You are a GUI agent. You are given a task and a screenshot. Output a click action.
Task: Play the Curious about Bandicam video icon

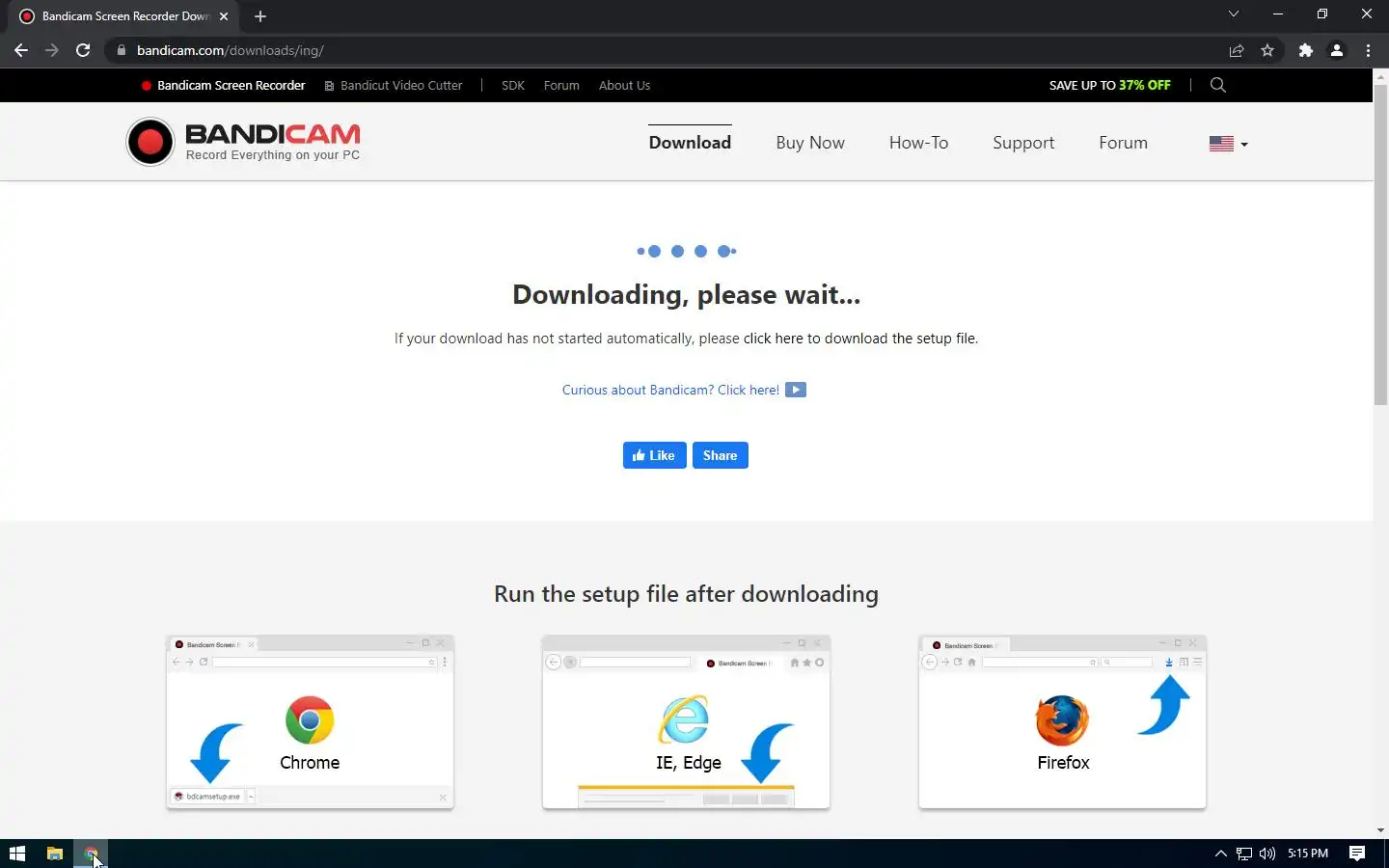point(796,390)
